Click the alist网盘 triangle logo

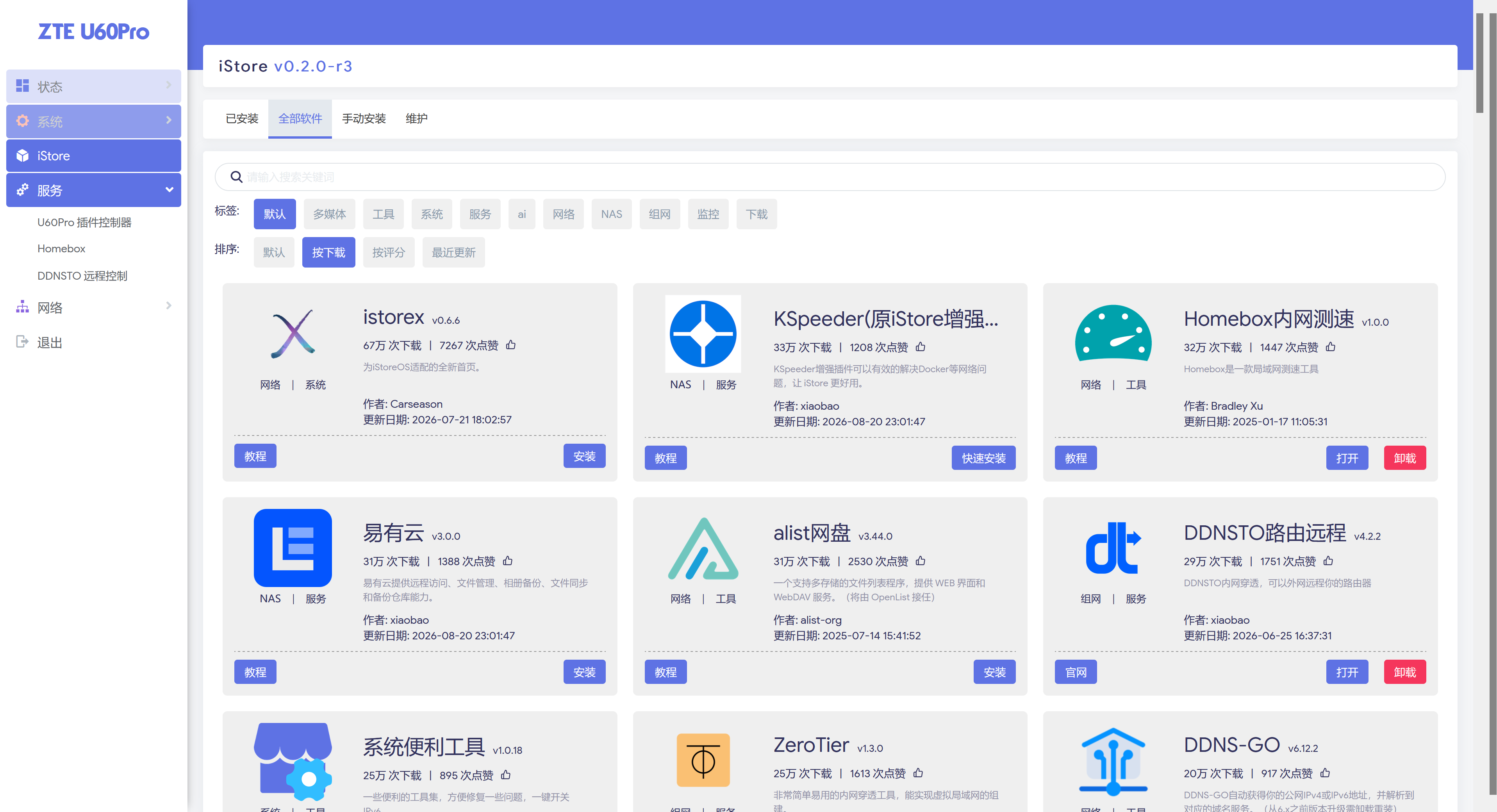coord(703,549)
